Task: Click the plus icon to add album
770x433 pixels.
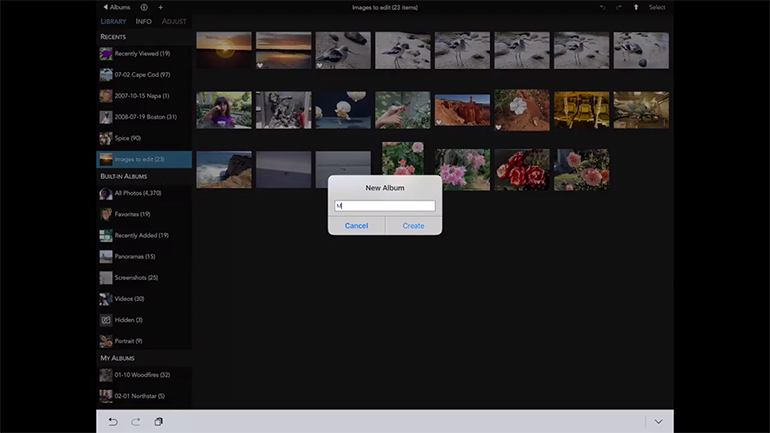Action: coord(160,7)
